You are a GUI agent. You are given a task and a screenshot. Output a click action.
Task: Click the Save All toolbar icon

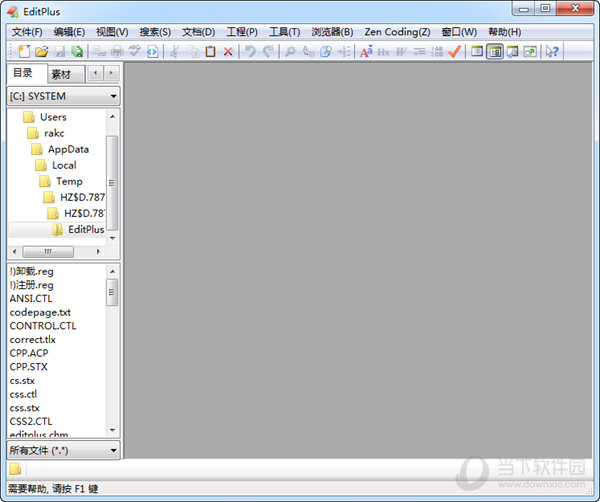tap(77, 51)
